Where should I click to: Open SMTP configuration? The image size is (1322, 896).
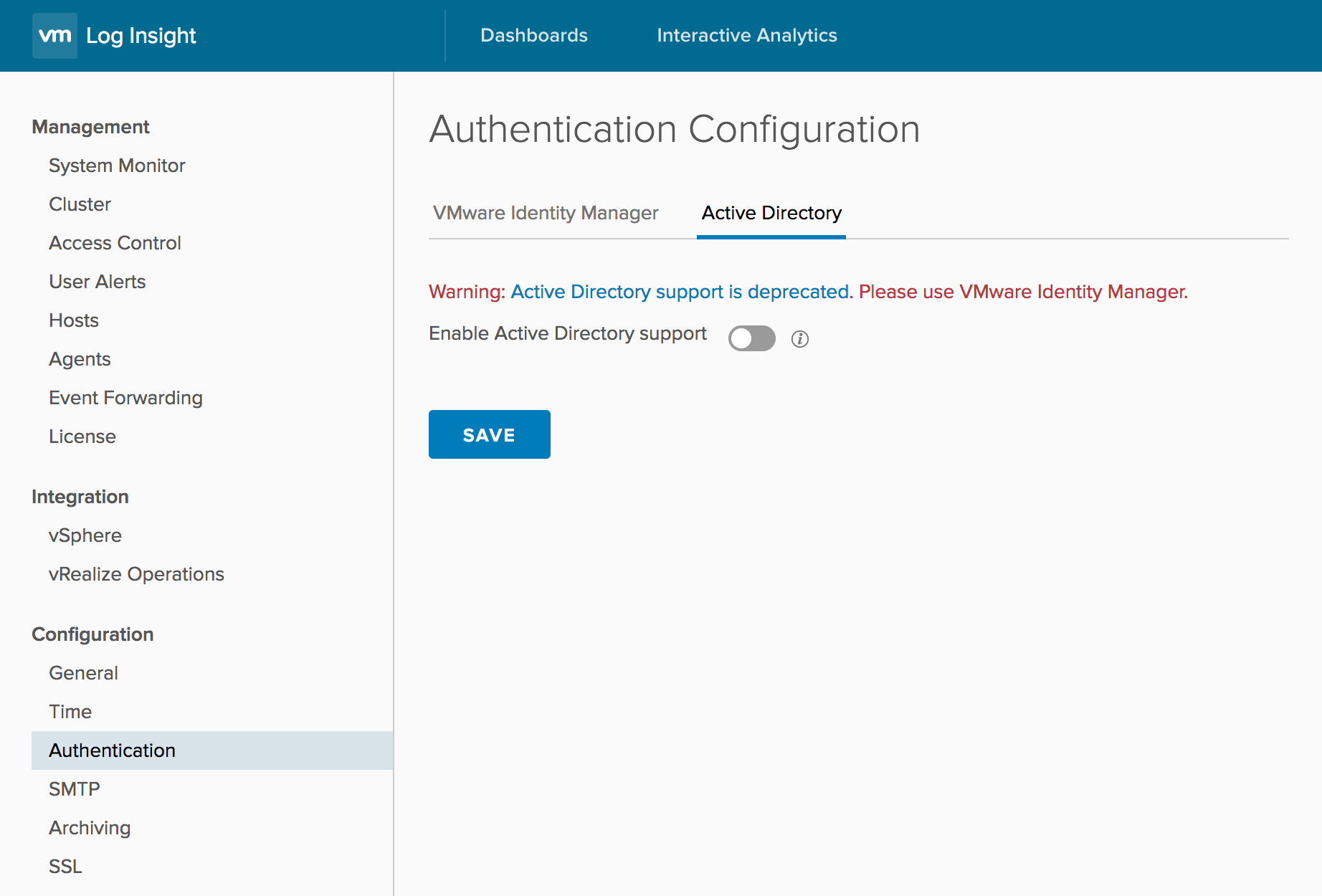74,789
